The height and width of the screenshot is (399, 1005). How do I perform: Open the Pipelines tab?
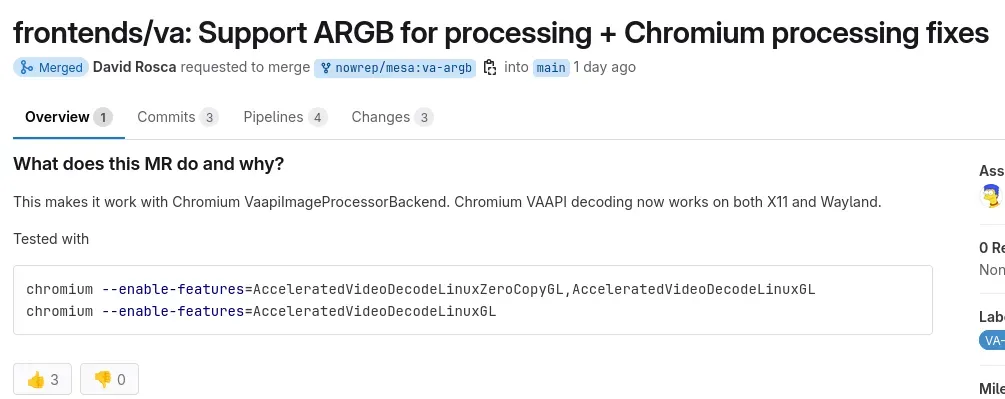point(285,117)
